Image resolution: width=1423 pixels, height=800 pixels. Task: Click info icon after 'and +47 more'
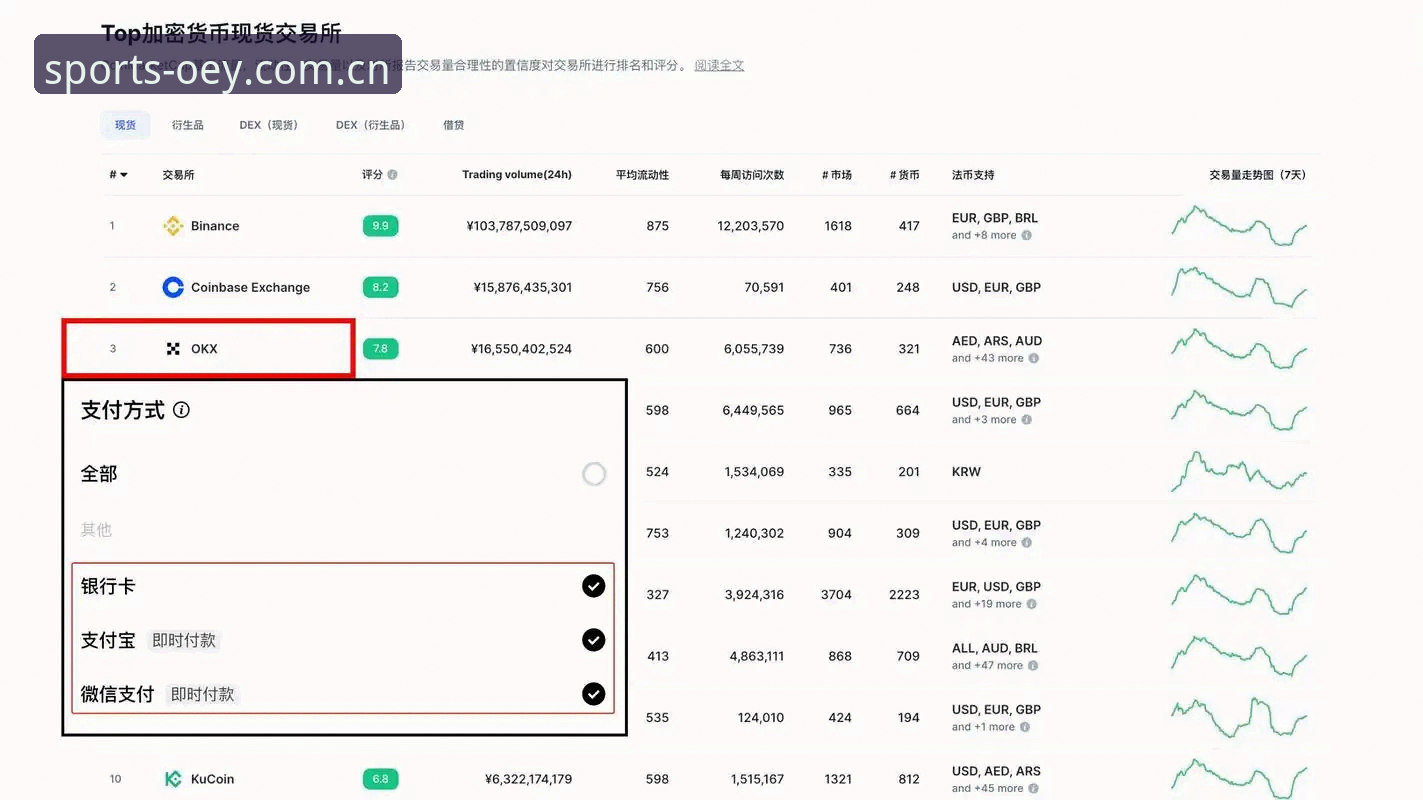coord(1034,666)
